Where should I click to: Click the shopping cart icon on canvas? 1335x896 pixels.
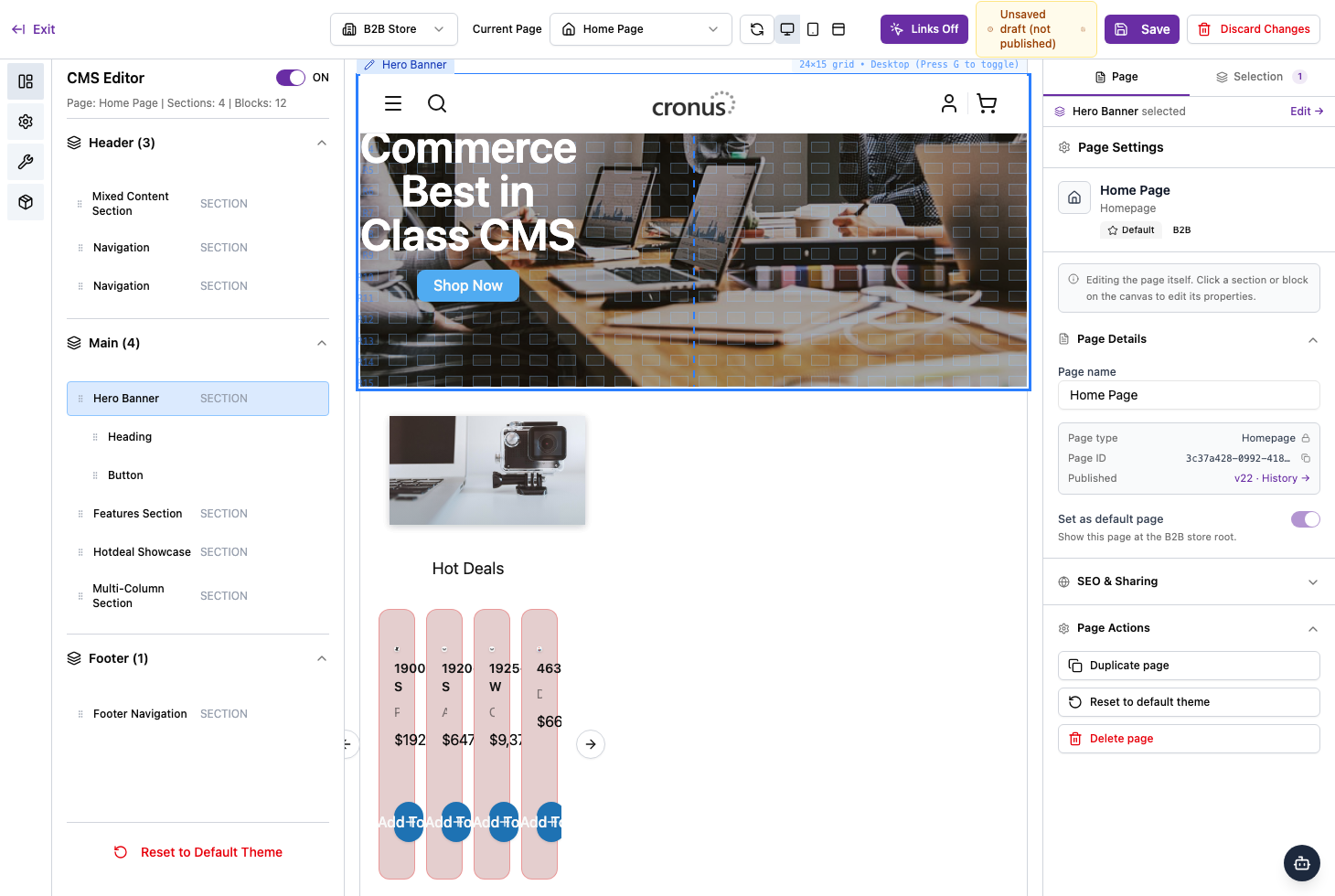(987, 103)
